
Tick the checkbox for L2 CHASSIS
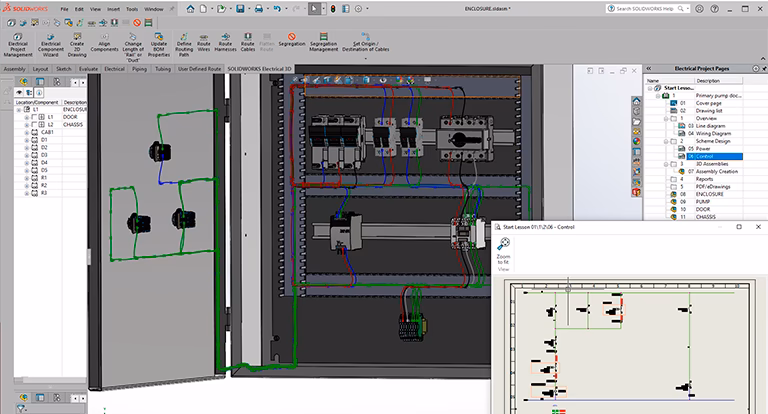point(34,125)
